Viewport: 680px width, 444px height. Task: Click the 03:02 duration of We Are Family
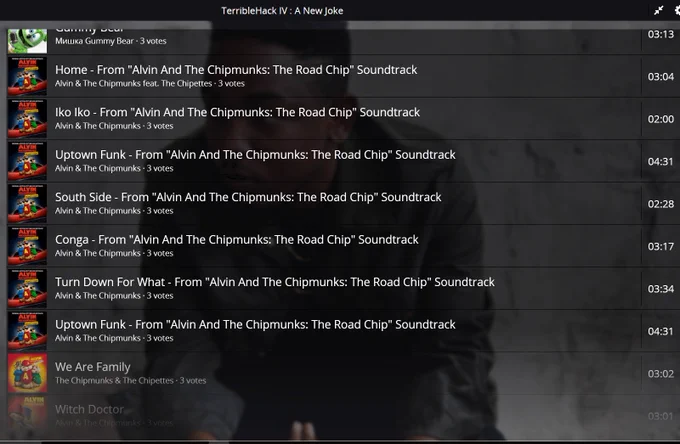[x=660, y=374]
